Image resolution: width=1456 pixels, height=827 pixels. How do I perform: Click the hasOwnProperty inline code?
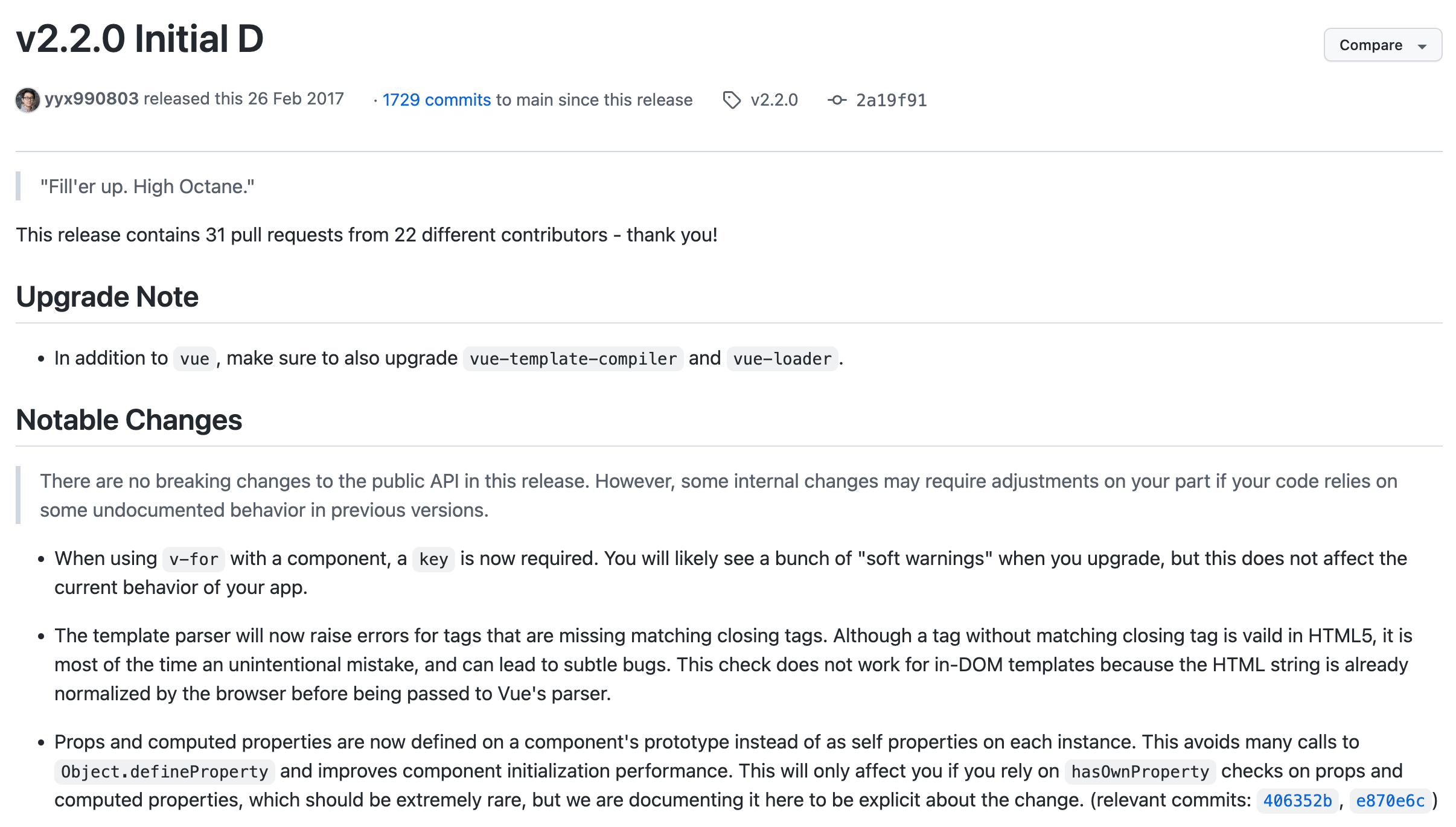tap(1140, 772)
